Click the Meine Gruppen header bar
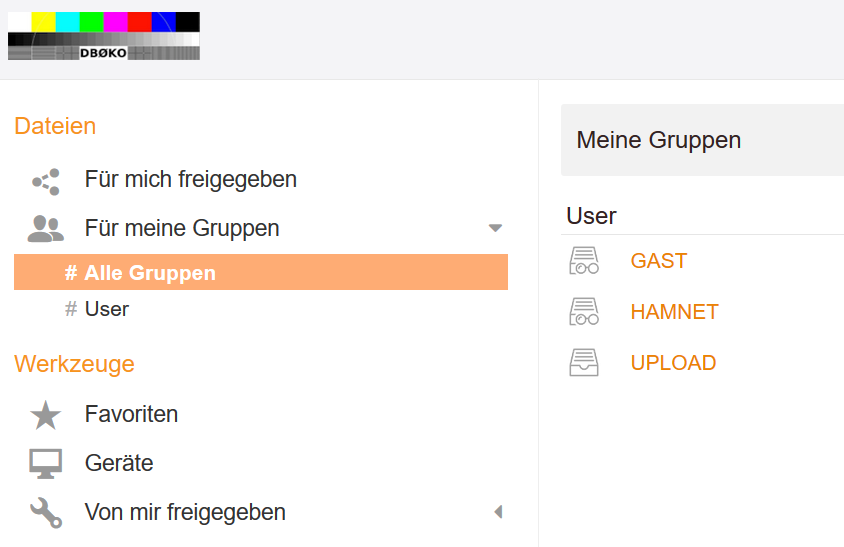The height and width of the screenshot is (547, 844). point(702,140)
